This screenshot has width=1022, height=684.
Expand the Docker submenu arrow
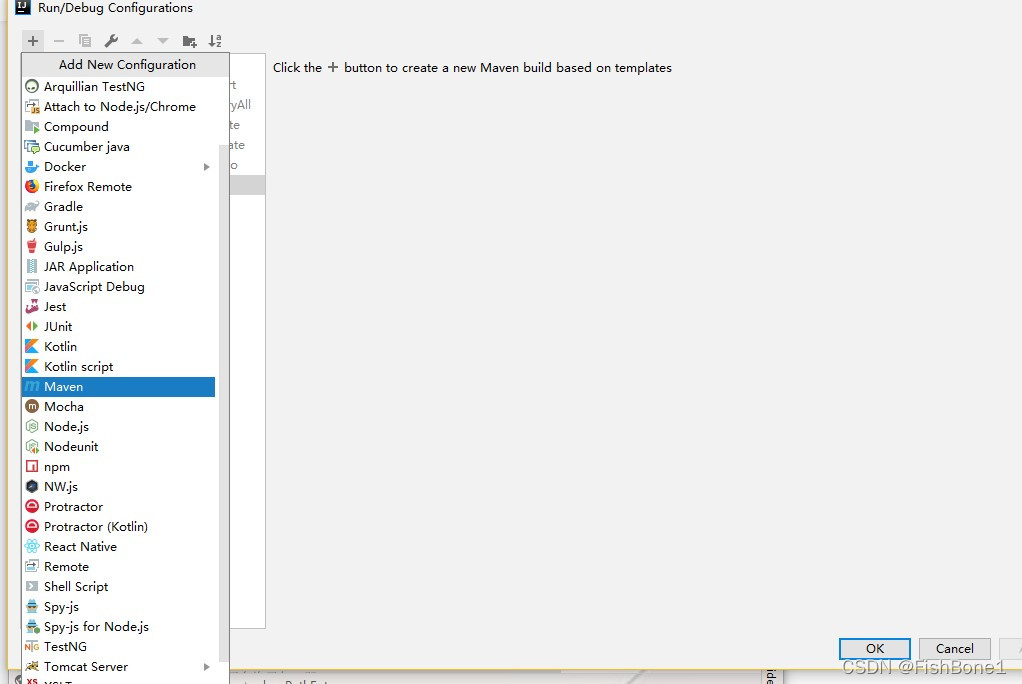207,167
